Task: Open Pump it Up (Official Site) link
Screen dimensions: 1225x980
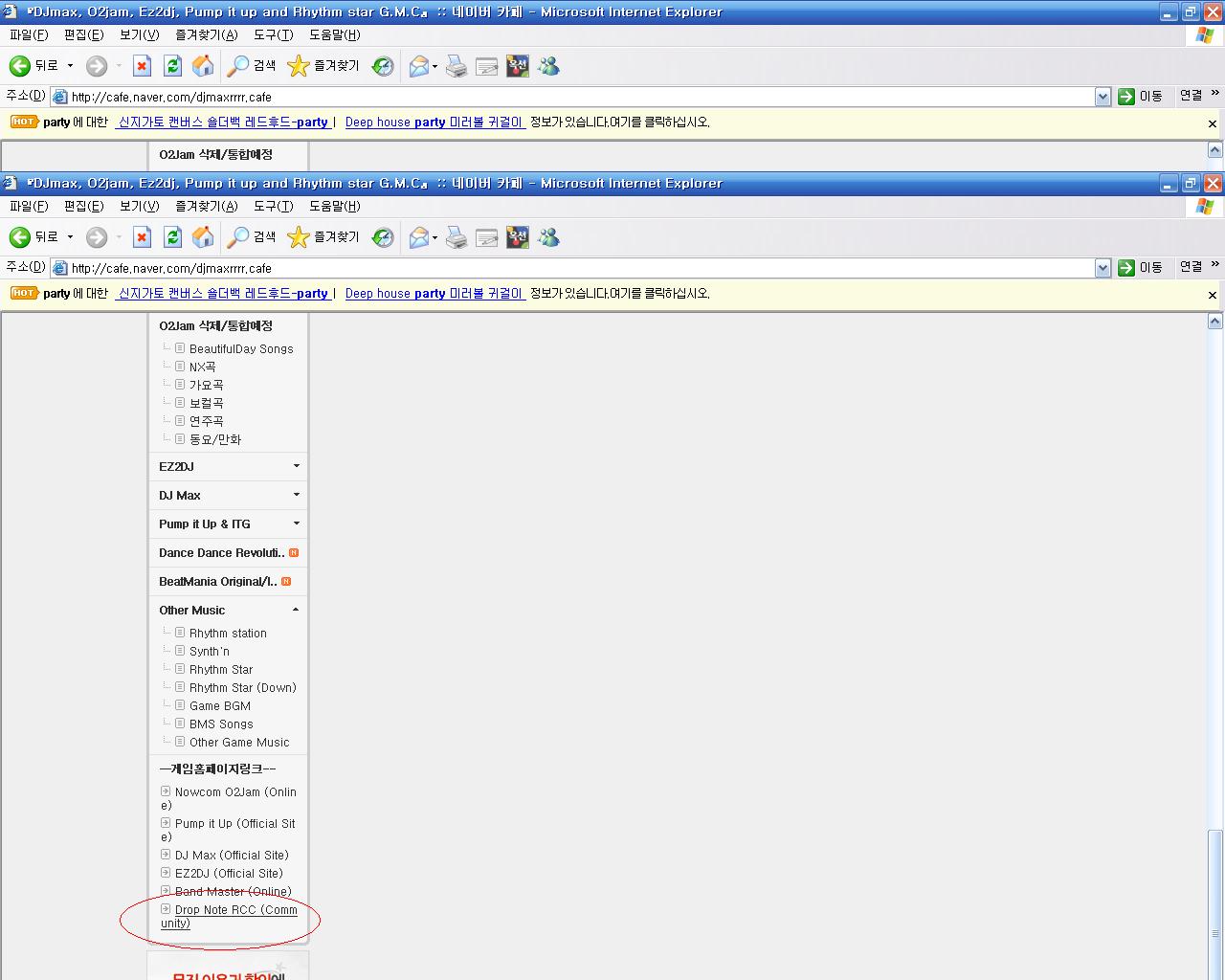Action: coord(229,830)
